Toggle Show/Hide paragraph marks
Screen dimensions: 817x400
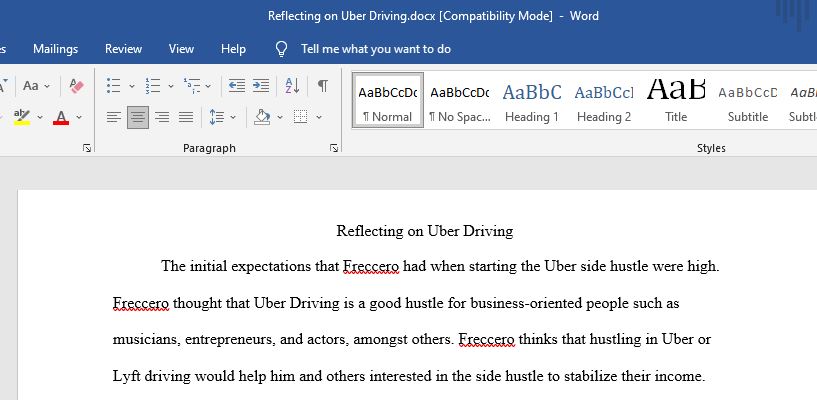(323, 85)
